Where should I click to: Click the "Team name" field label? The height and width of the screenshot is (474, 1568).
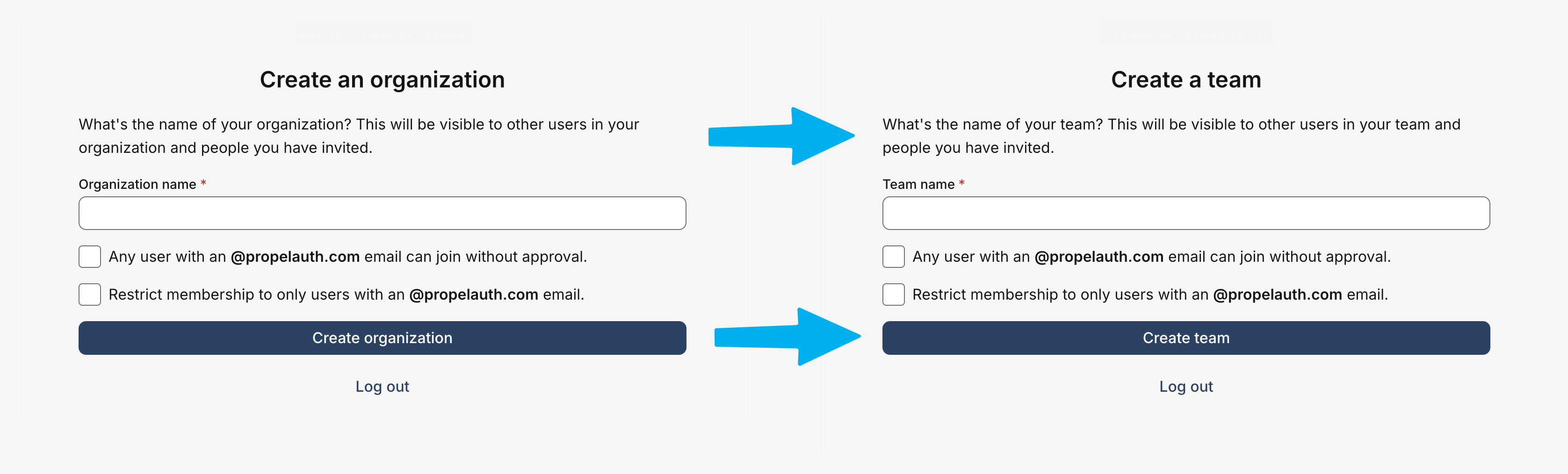pos(918,184)
